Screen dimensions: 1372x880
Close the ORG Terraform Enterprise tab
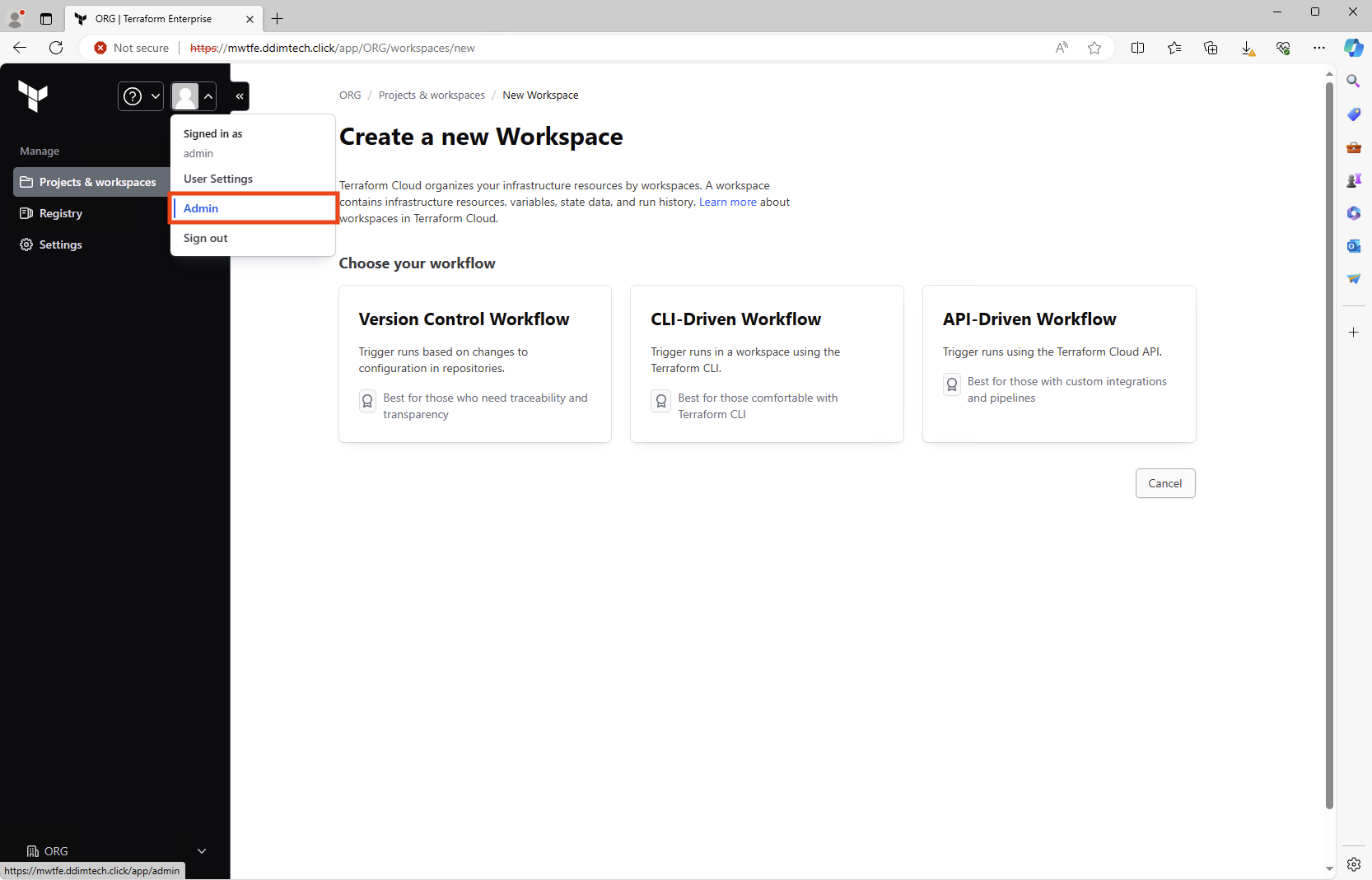click(x=250, y=19)
